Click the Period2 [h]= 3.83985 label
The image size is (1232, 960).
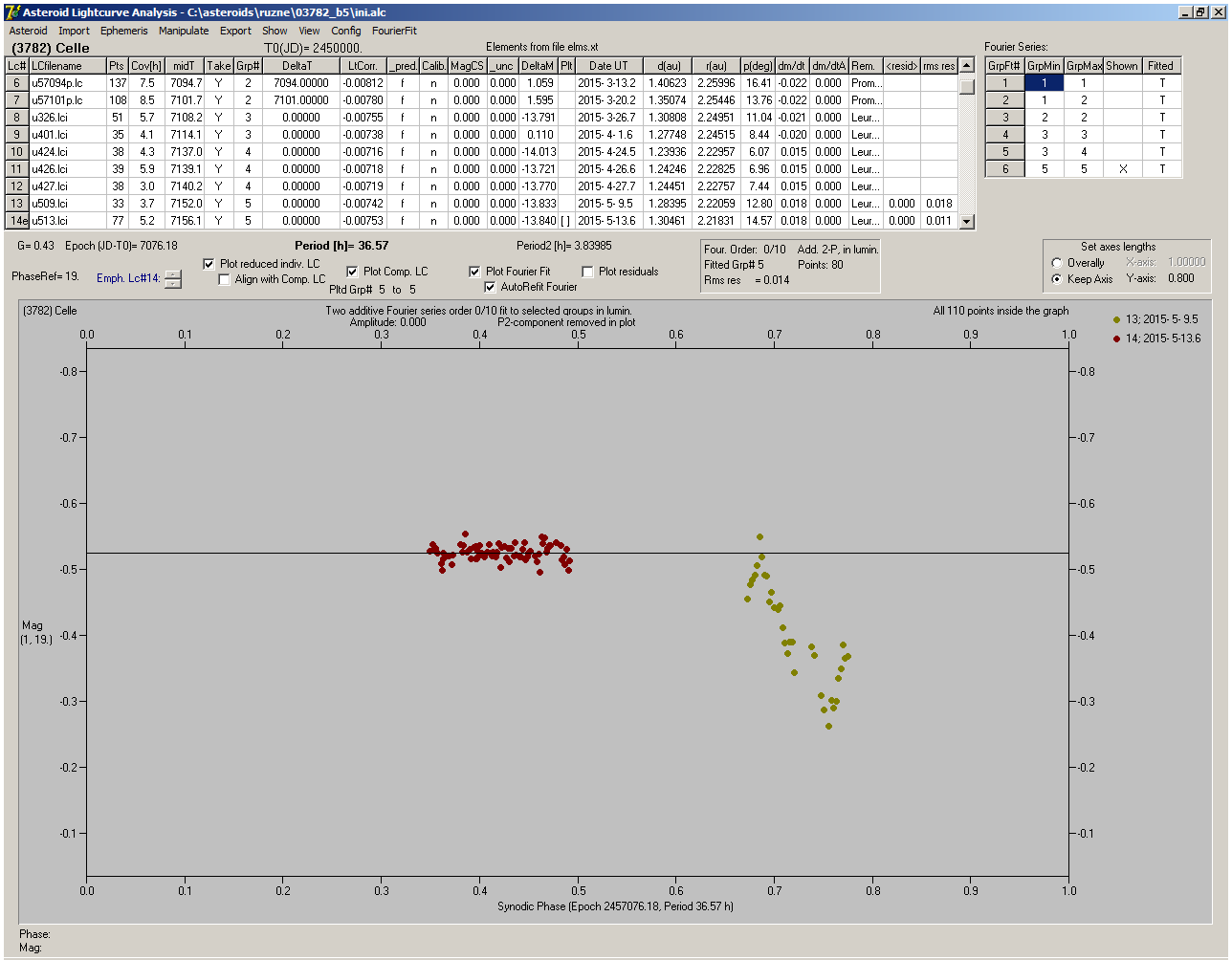coord(564,246)
